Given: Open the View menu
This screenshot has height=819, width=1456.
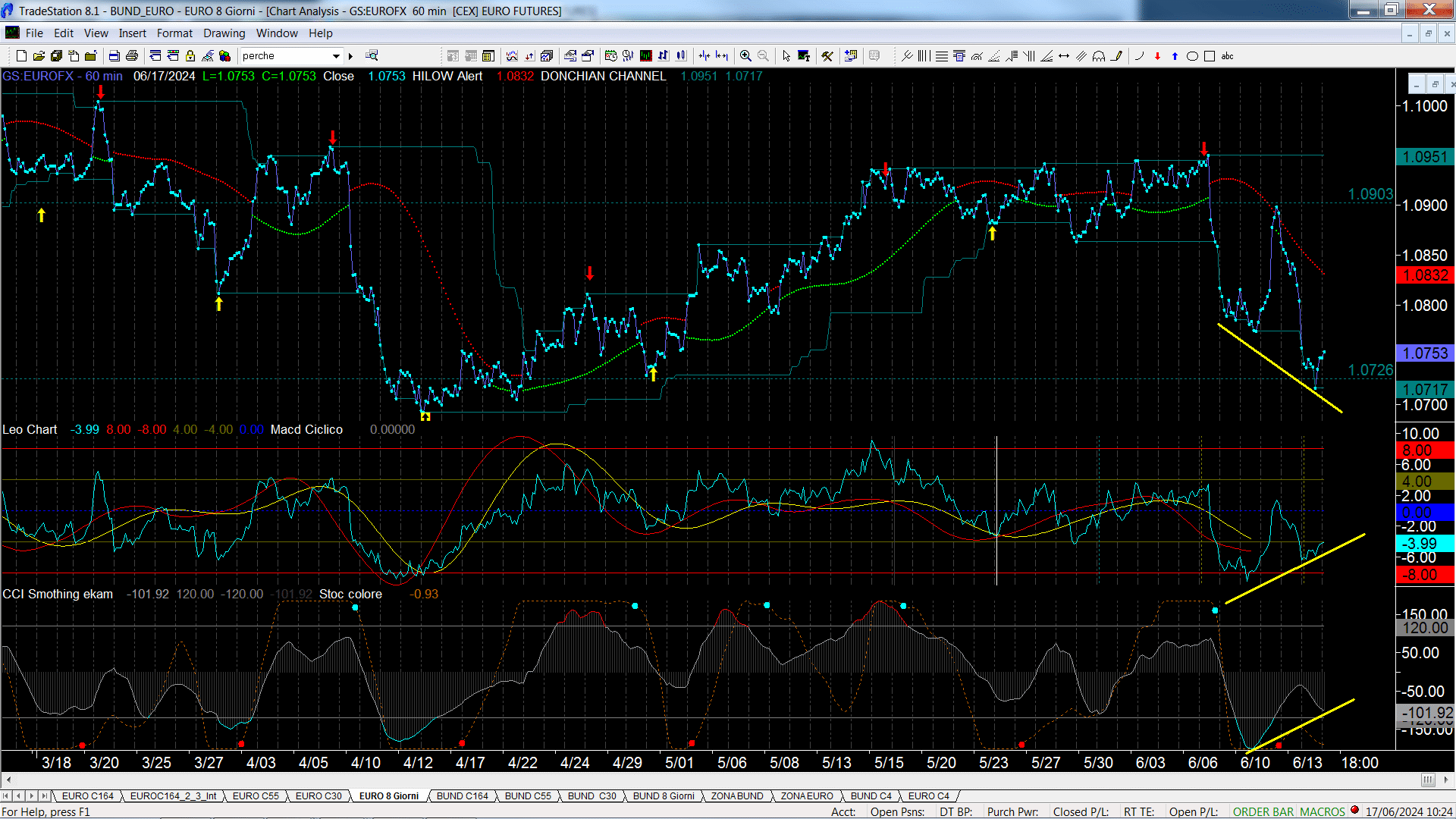Looking at the screenshot, I should (96, 33).
